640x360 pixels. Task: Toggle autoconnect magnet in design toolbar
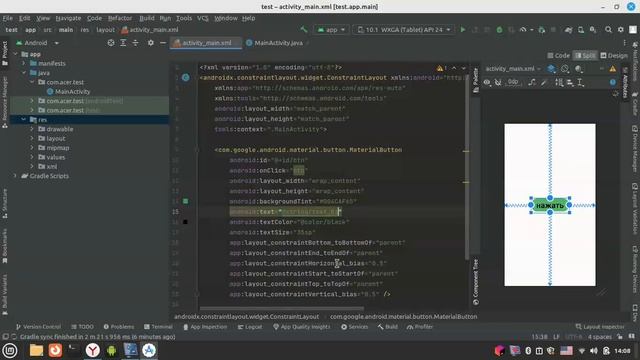(x=498, y=82)
